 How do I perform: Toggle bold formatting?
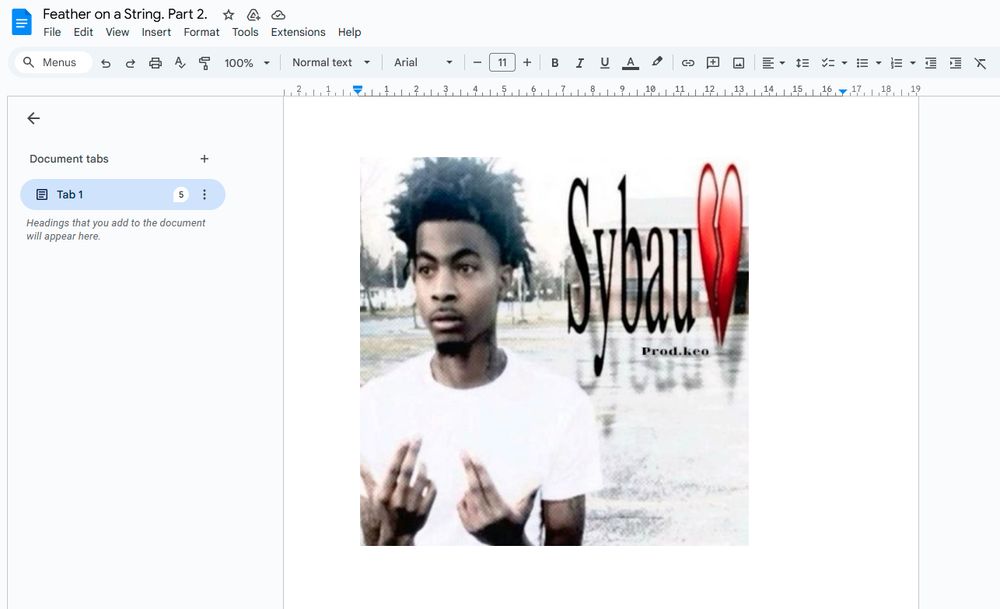coord(554,62)
